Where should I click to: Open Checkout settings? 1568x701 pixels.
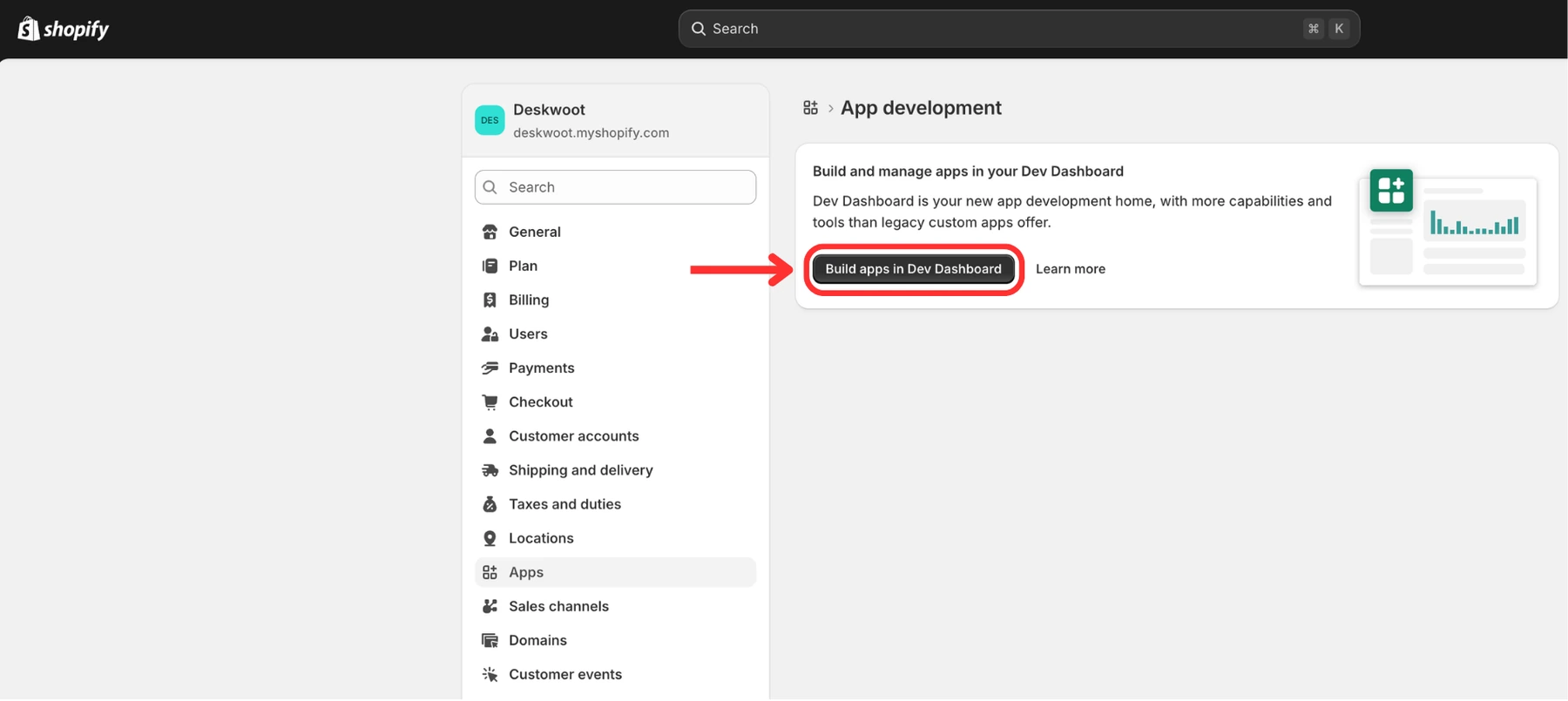click(615, 401)
